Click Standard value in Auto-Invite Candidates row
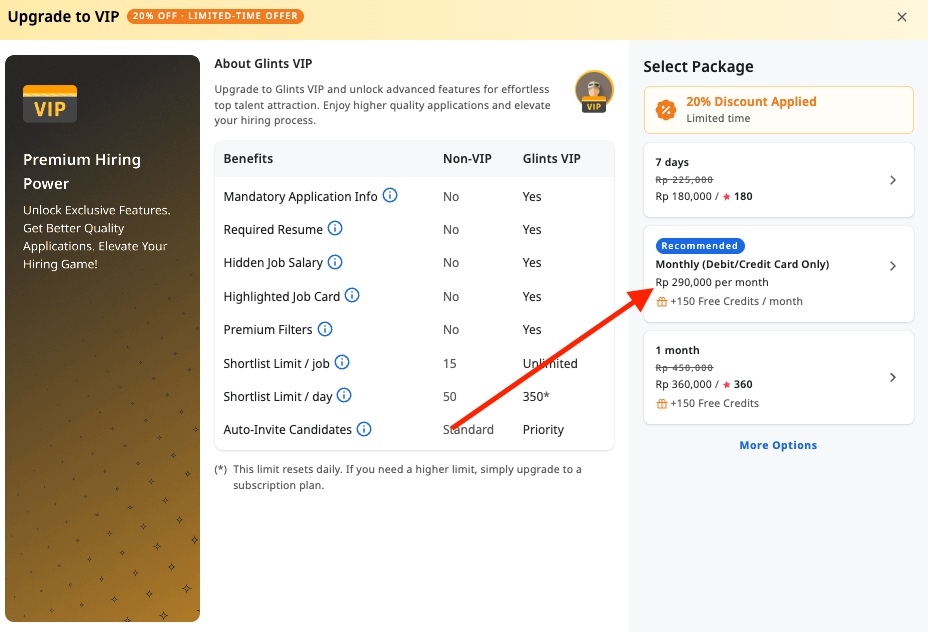Image resolution: width=928 pixels, height=632 pixels. [468, 430]
